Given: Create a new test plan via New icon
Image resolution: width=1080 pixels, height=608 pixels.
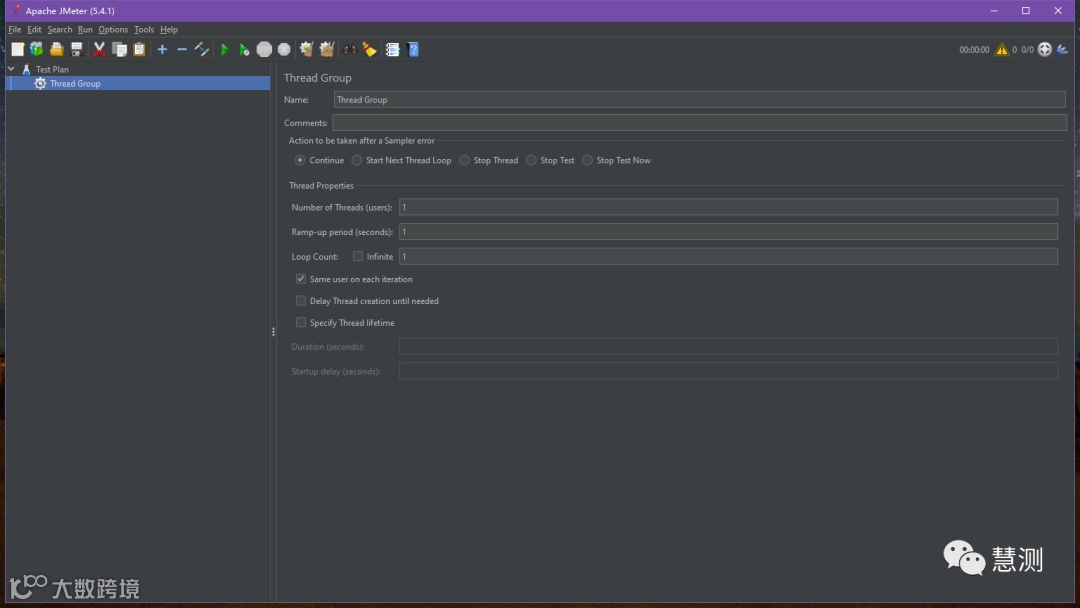Looking at the screenshot, I should (17, 50).
